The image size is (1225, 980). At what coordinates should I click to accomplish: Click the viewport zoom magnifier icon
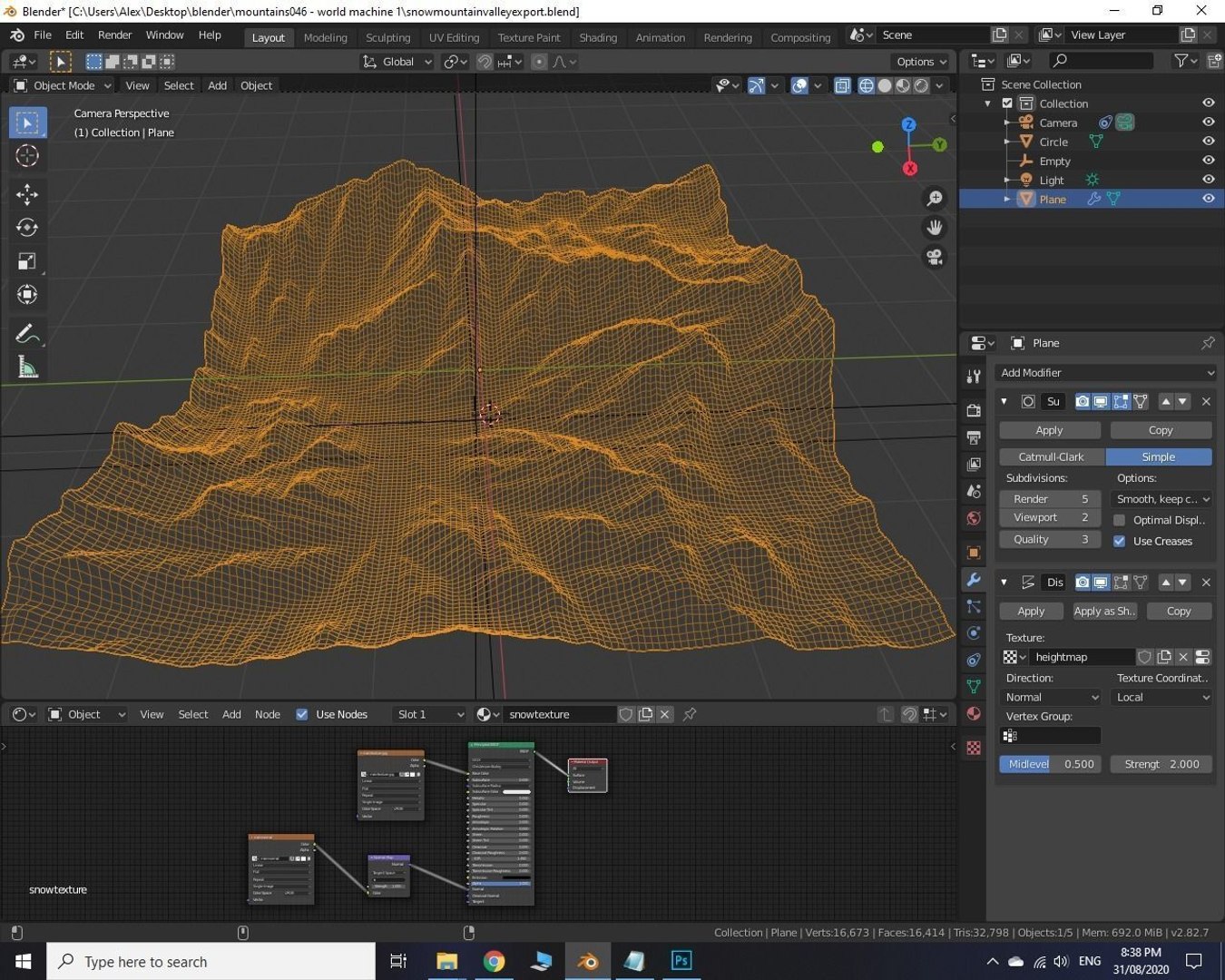(934, 199)
